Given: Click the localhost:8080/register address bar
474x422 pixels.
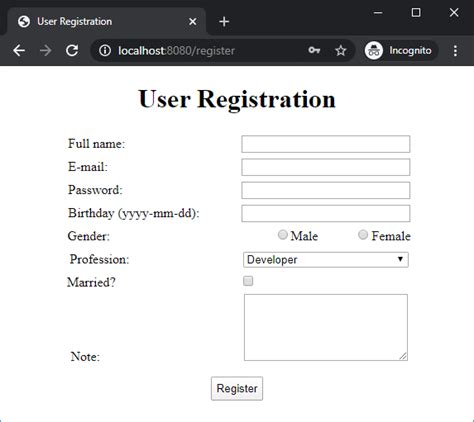Looking at the screenshot, I should [x=200, y=51].
